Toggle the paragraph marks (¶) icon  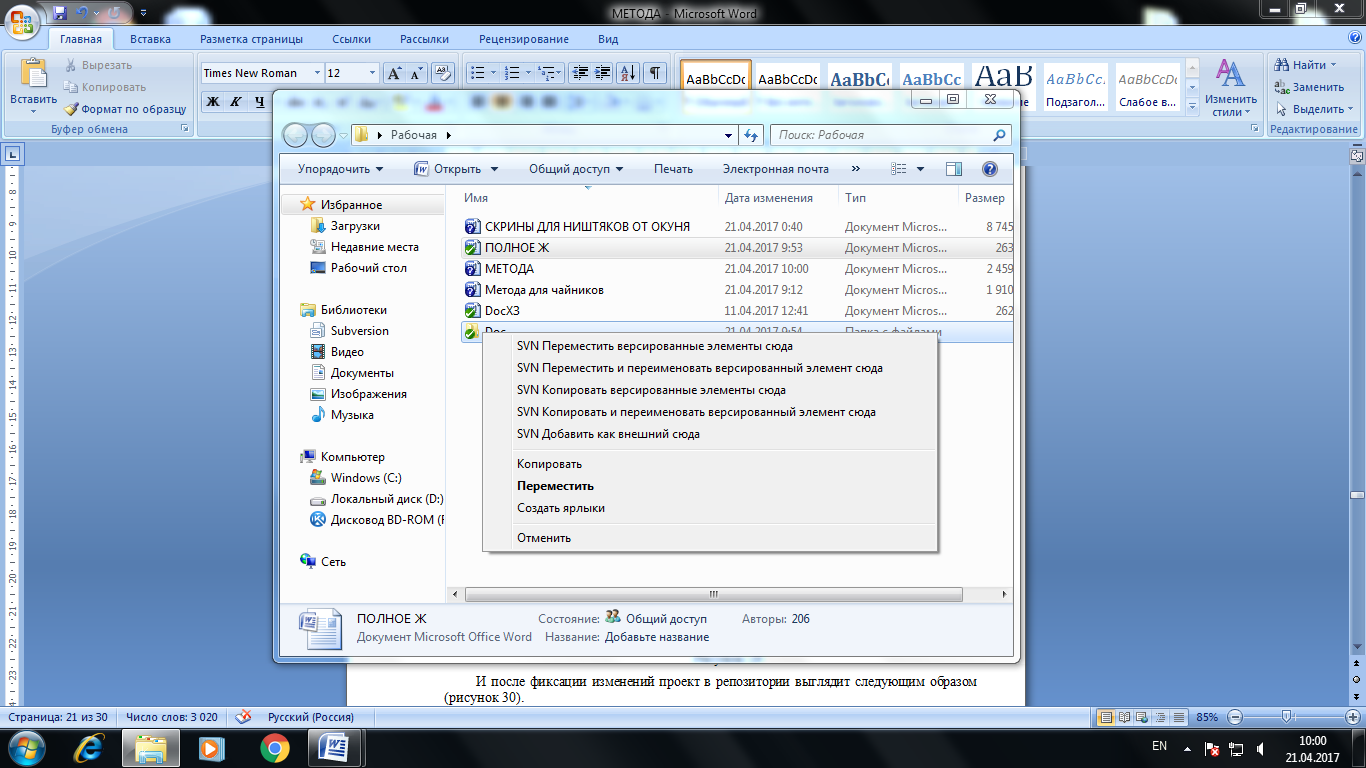[655, 73]
